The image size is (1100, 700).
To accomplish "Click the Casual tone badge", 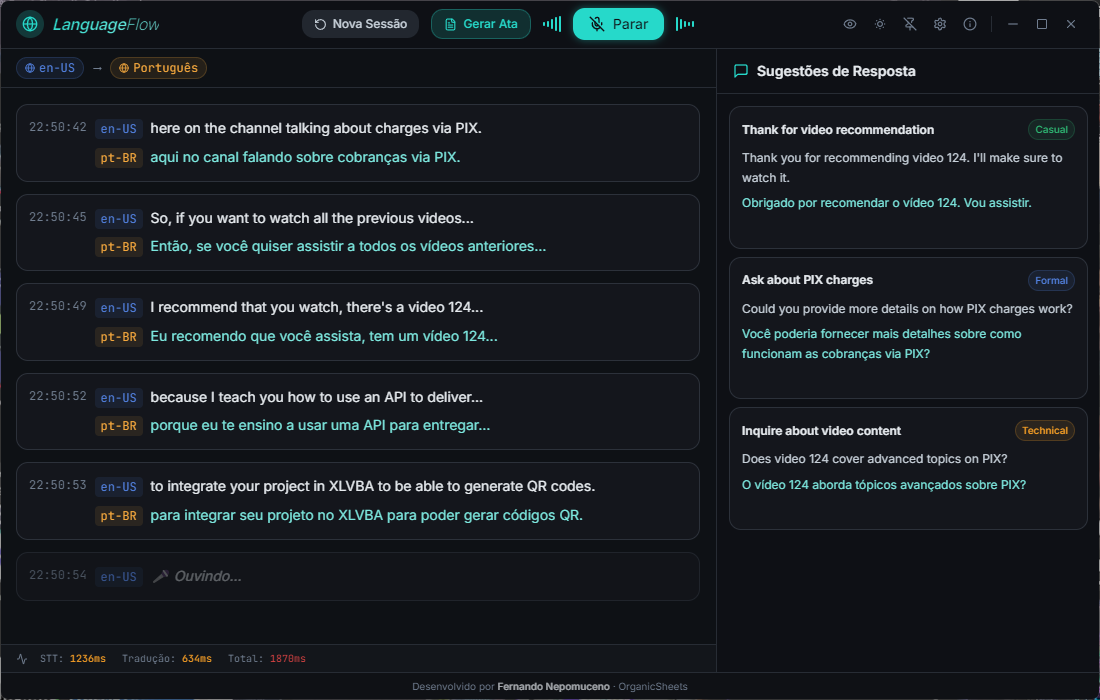I will coord(1051,130).
